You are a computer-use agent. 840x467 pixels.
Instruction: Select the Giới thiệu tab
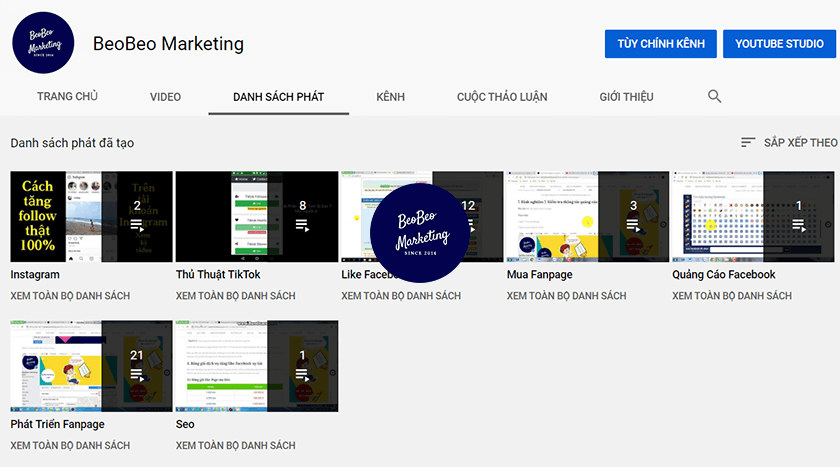click(x=626, y=97)
